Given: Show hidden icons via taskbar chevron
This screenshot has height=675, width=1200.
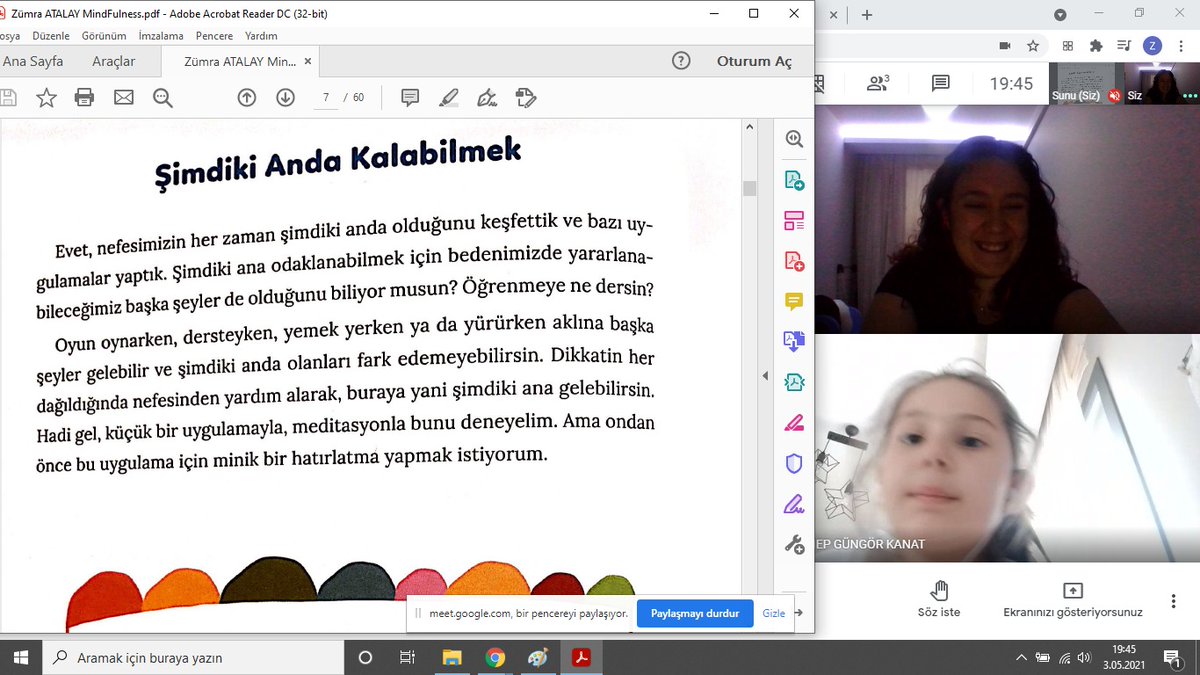Looking at the screenshot, I should coord(1021,657).
